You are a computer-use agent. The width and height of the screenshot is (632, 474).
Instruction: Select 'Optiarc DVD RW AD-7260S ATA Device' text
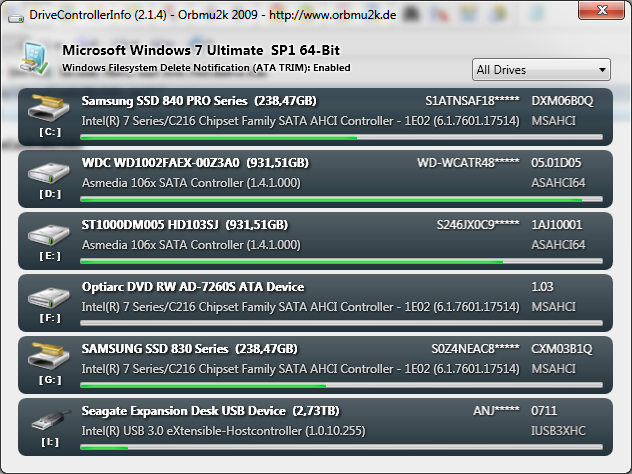coord(193,287)
